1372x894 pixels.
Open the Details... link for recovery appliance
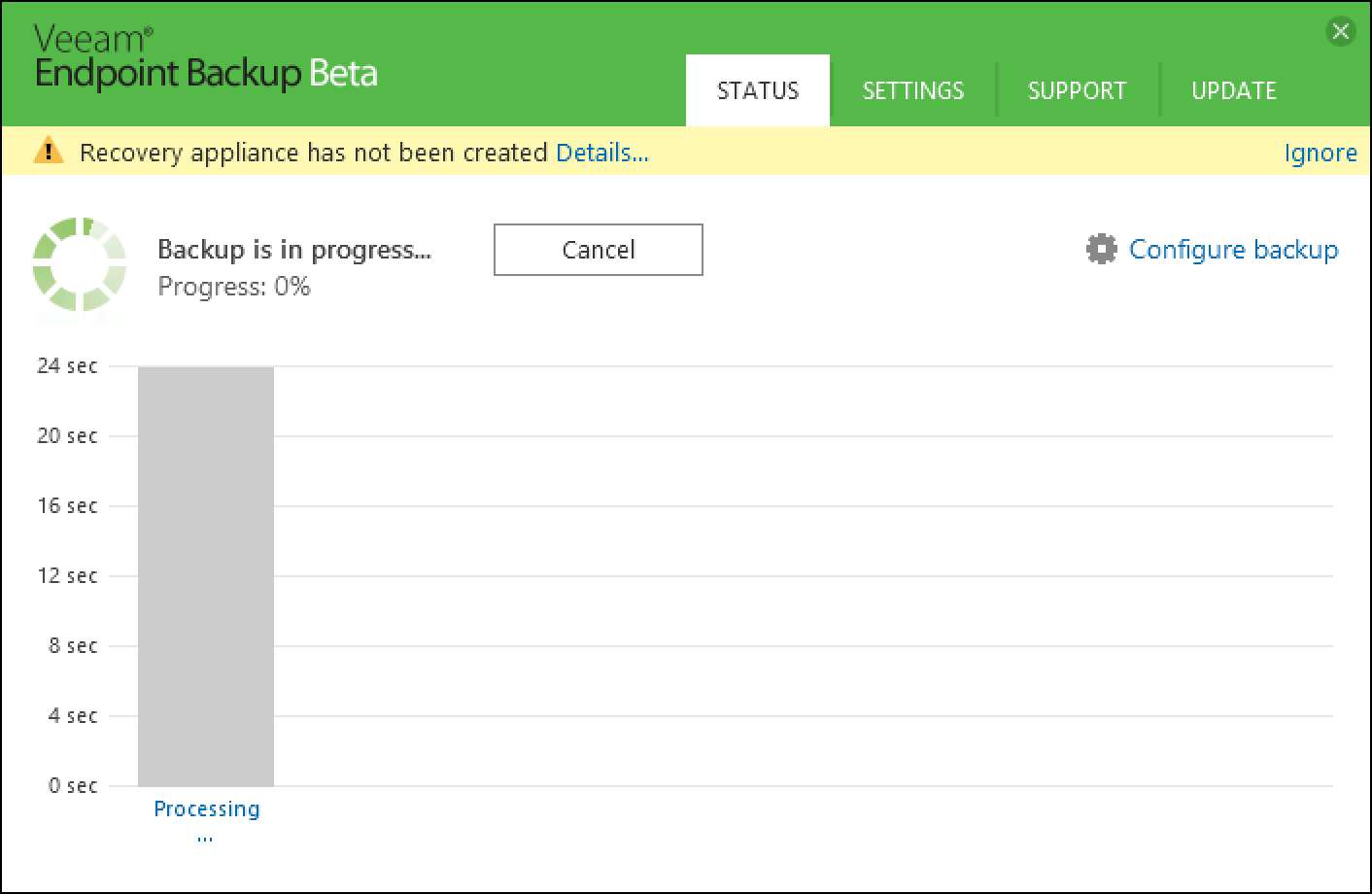click(x=602, y=153)
